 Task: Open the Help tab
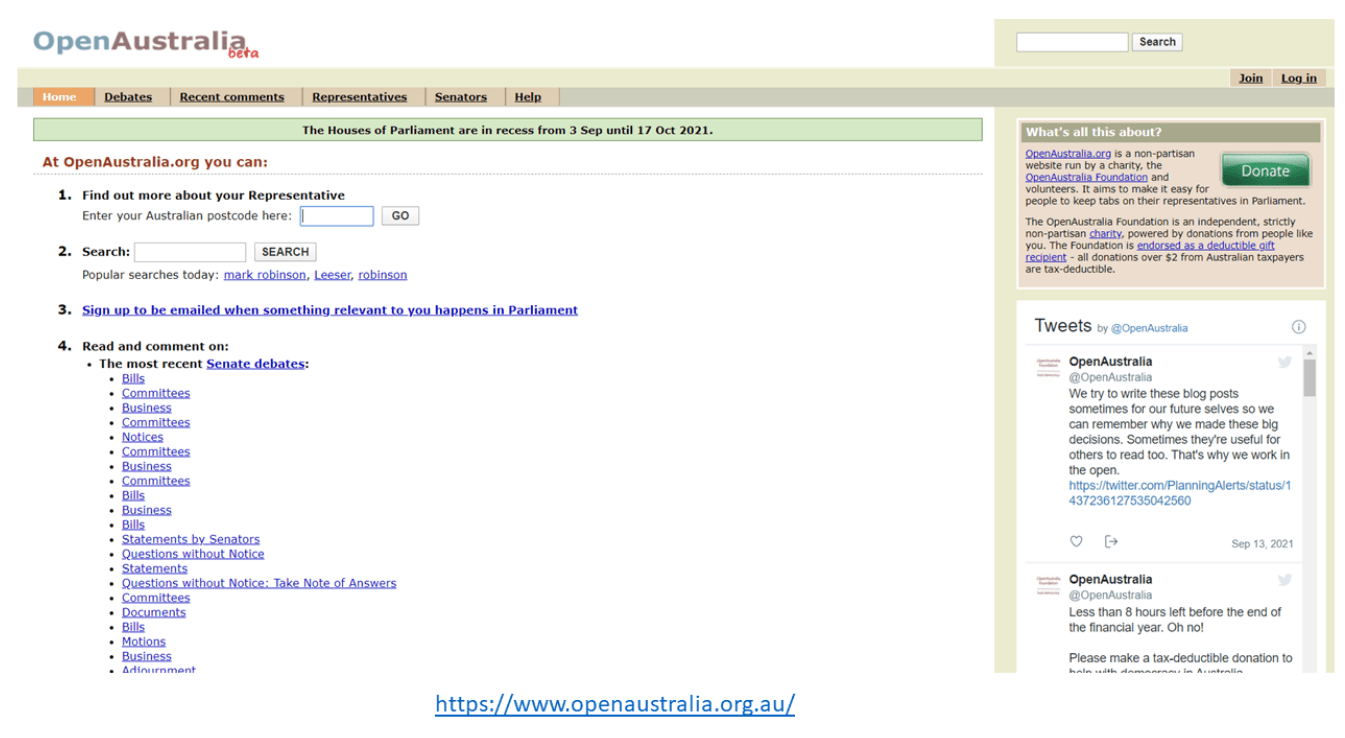[x=528, y=97]
